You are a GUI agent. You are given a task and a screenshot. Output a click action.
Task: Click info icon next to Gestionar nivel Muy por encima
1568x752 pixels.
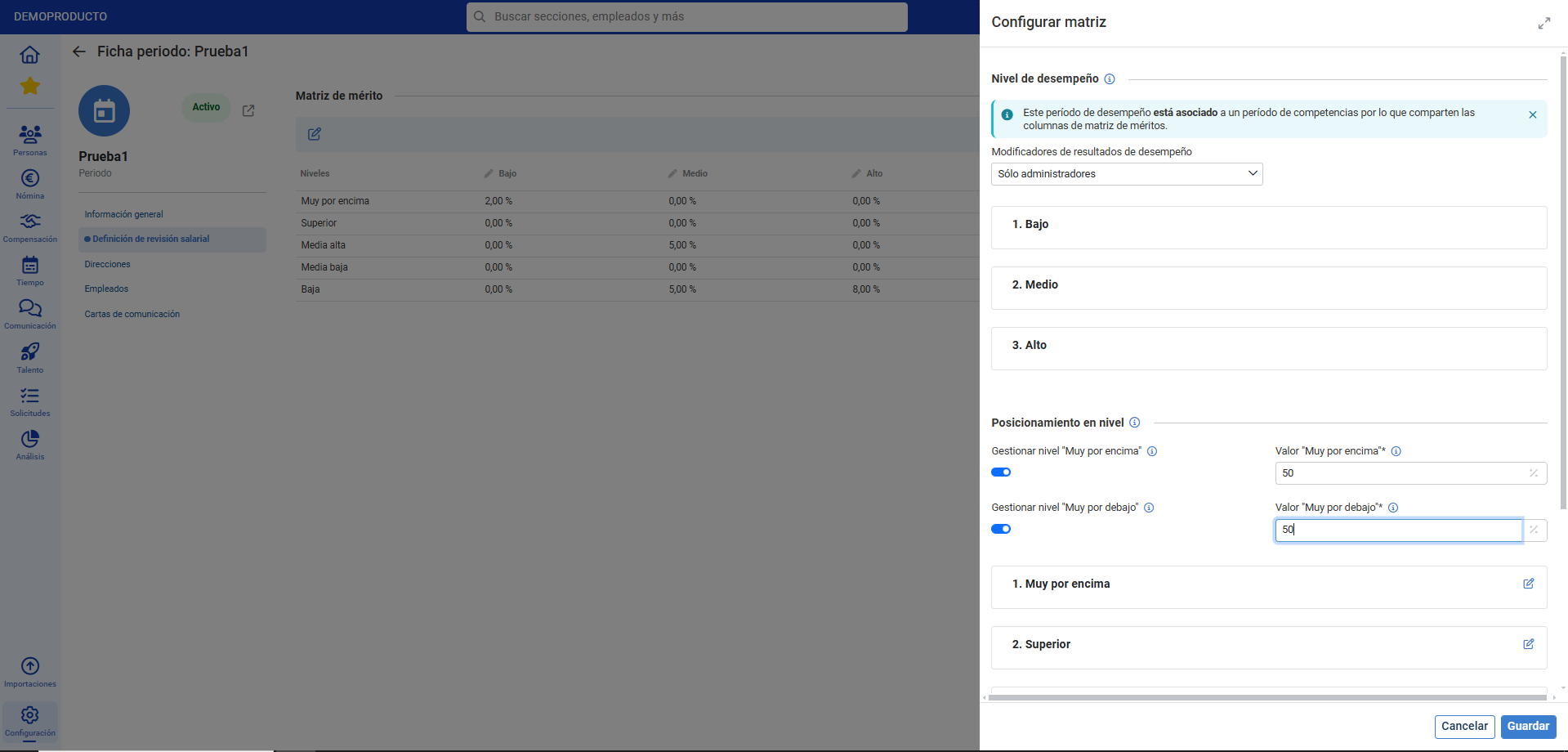1152,451
